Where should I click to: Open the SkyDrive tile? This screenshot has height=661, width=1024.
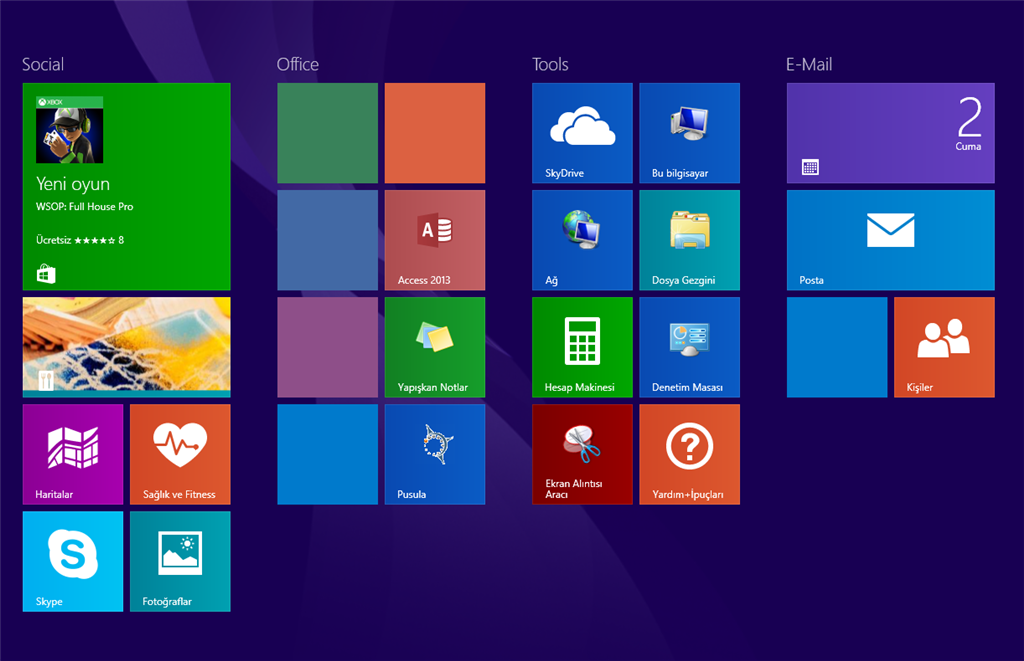click(x=582, y=133)
